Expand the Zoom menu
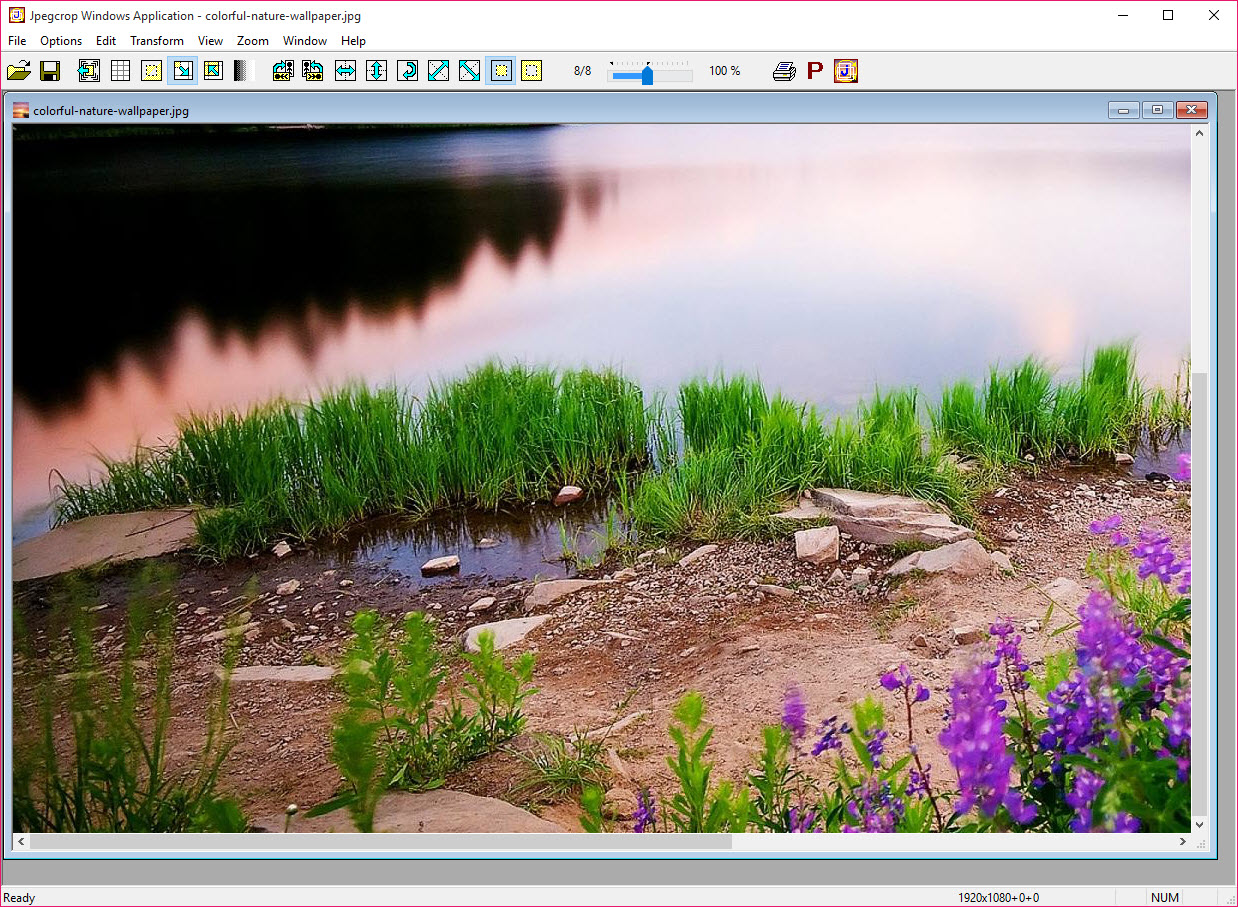 pyautogui.click(x=253, y=41)
